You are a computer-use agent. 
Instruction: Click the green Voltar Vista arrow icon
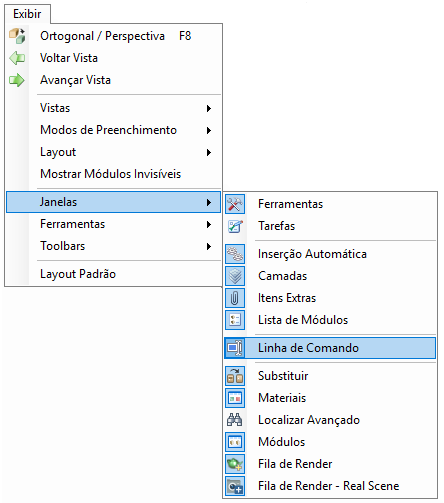17,58
